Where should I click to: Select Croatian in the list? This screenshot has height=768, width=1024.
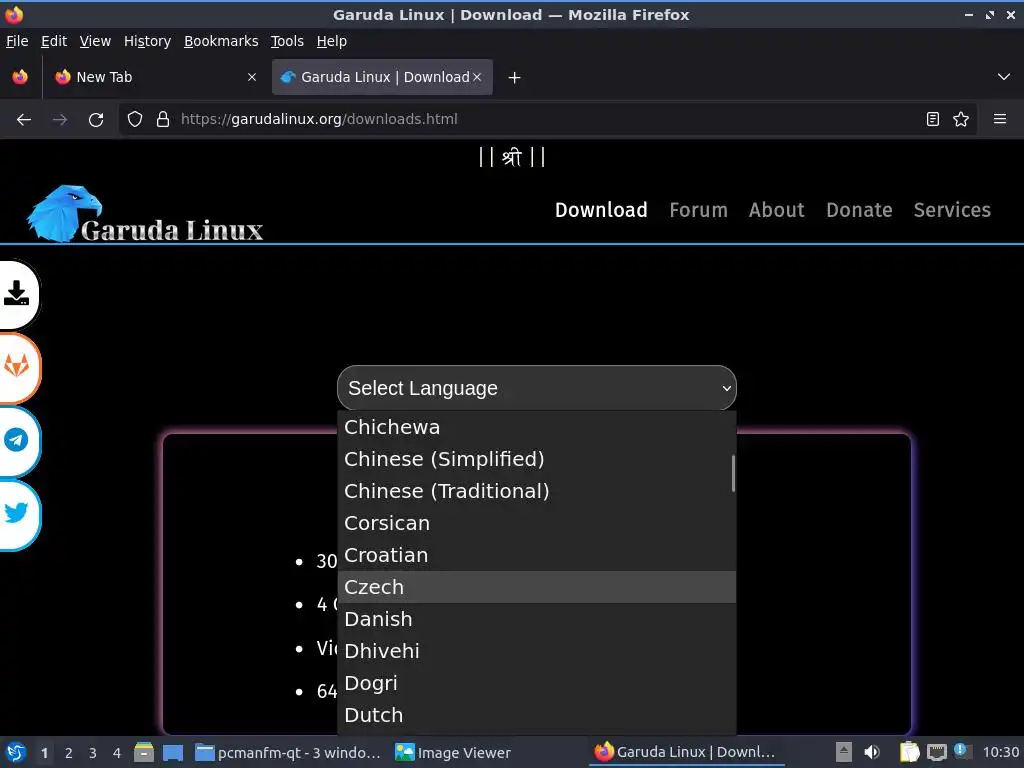537,555
